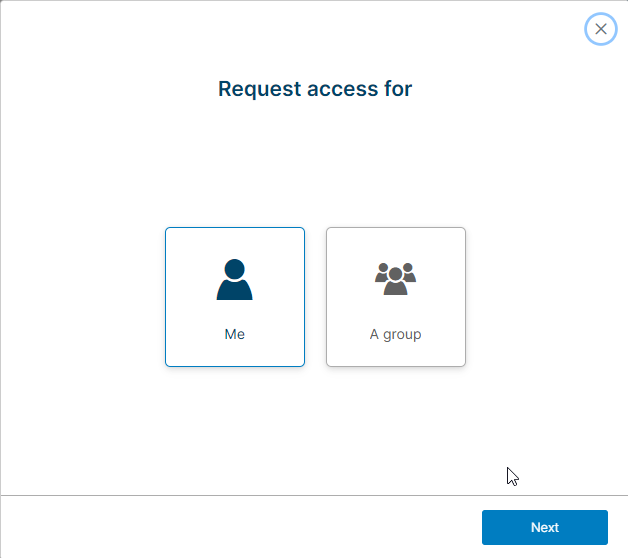Select the "A group" option card
The image size is (628, 558).
[x=396, y=297]
